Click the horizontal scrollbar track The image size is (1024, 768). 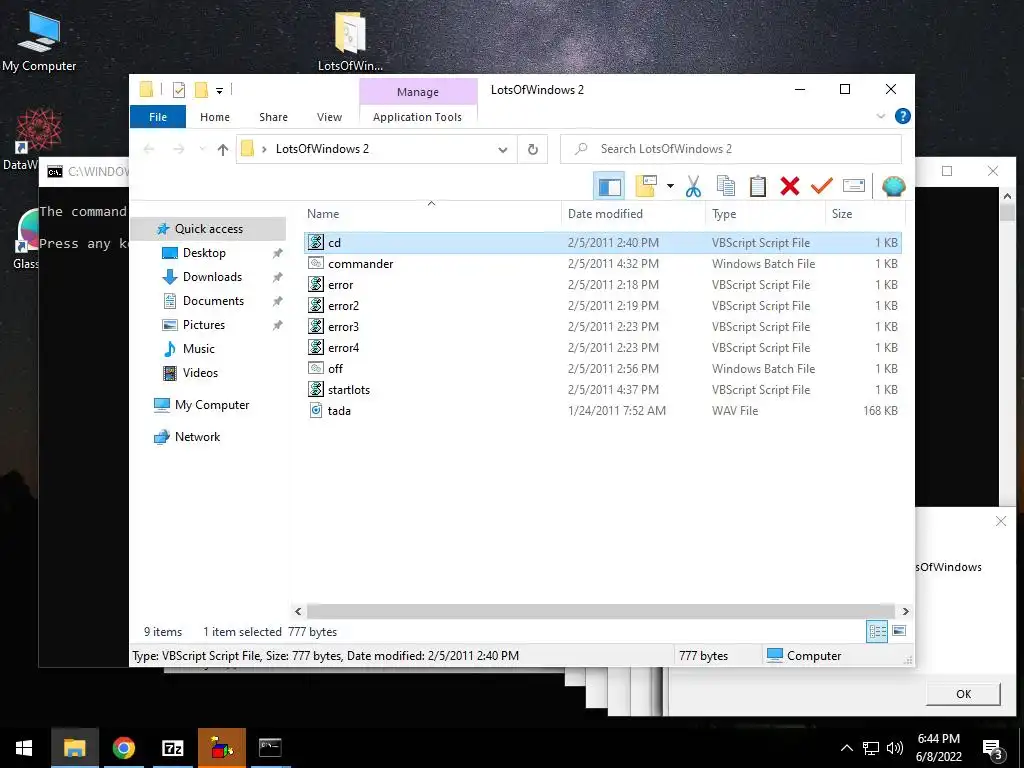[601, 611]
